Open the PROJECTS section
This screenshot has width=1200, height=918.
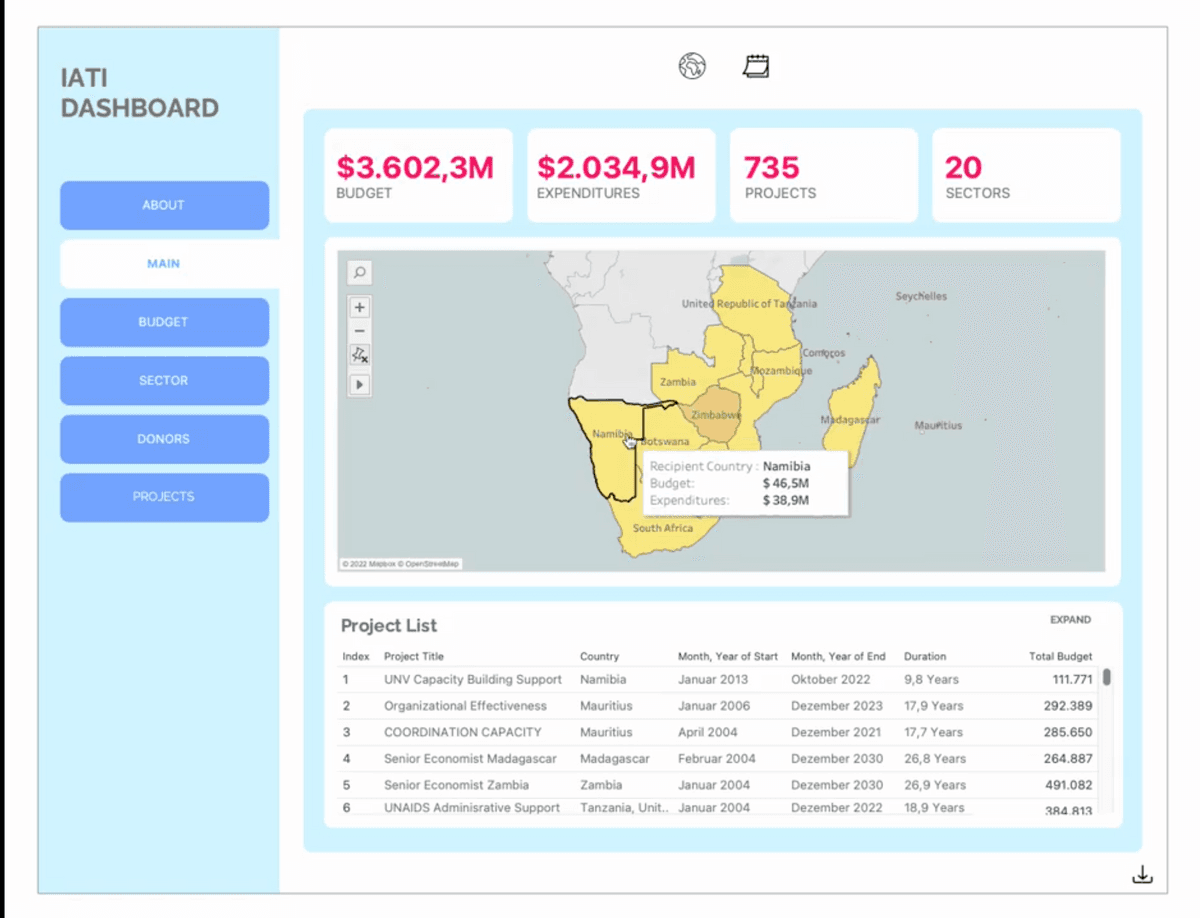pyautogui.click(x=164, y=497)
